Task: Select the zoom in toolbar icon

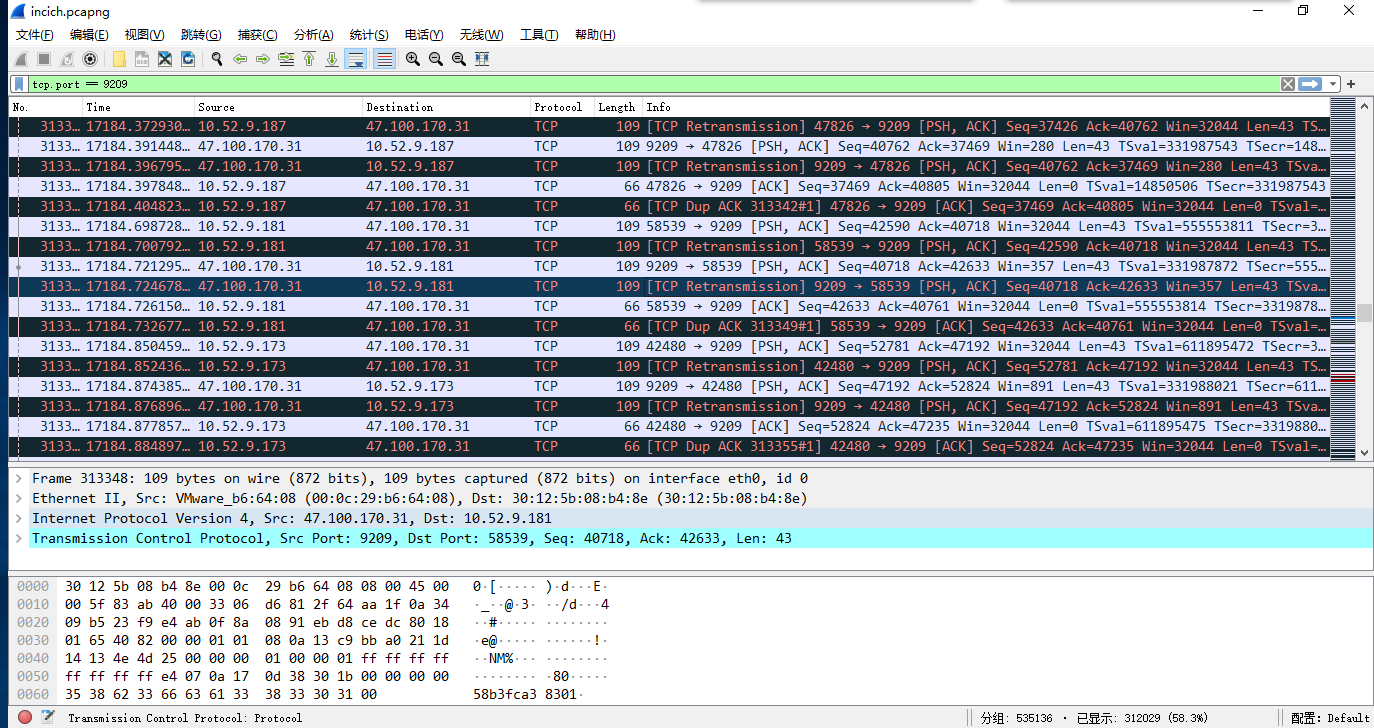Action: point(412,58)
